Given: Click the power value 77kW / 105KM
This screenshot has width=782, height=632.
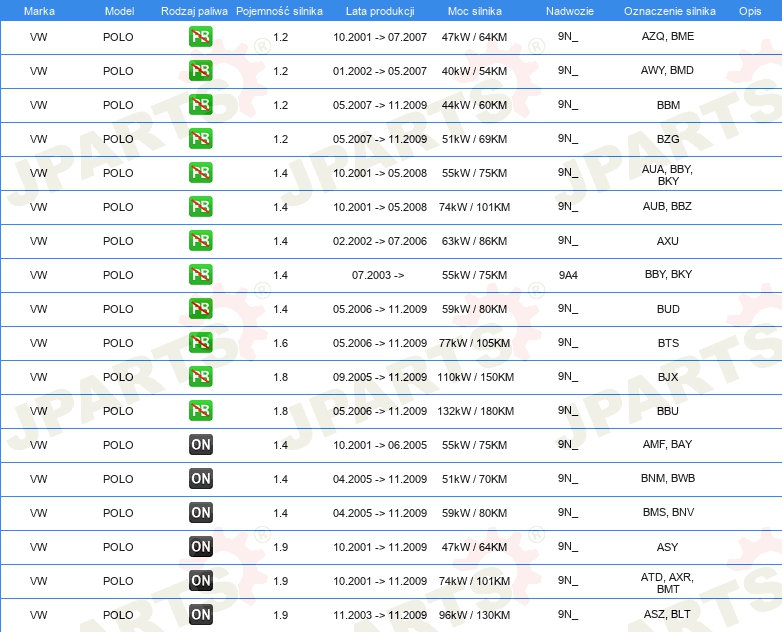Looking at the screenshot, I should 474,343.
